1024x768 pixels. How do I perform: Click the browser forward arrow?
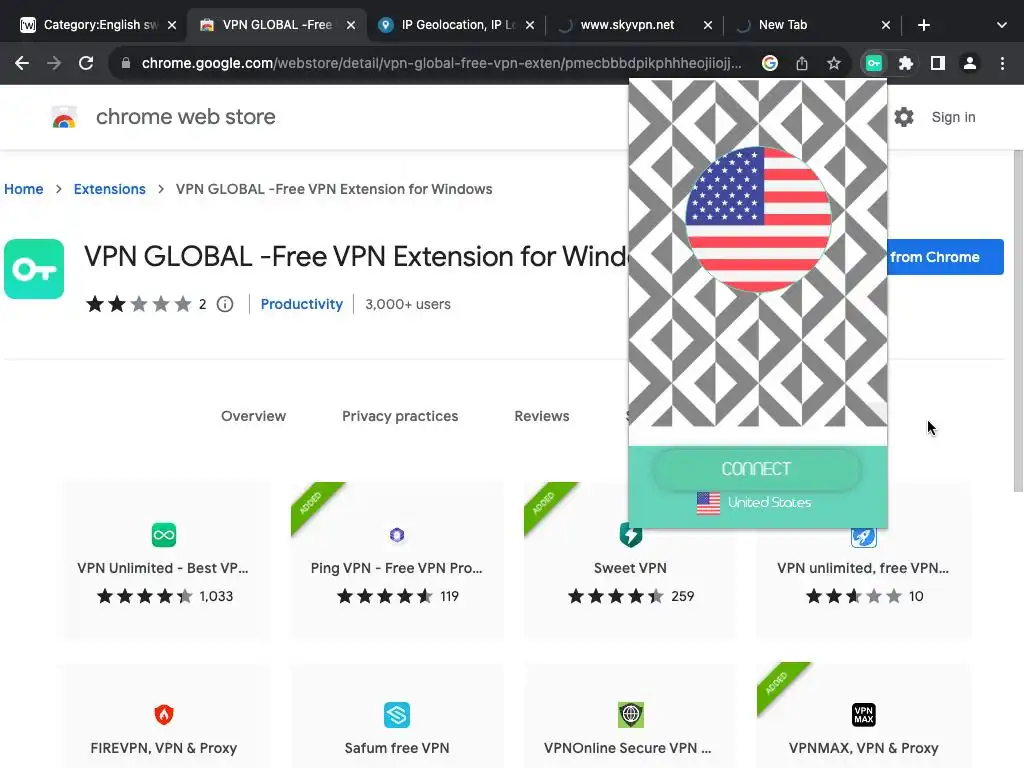tap(54, 63)
